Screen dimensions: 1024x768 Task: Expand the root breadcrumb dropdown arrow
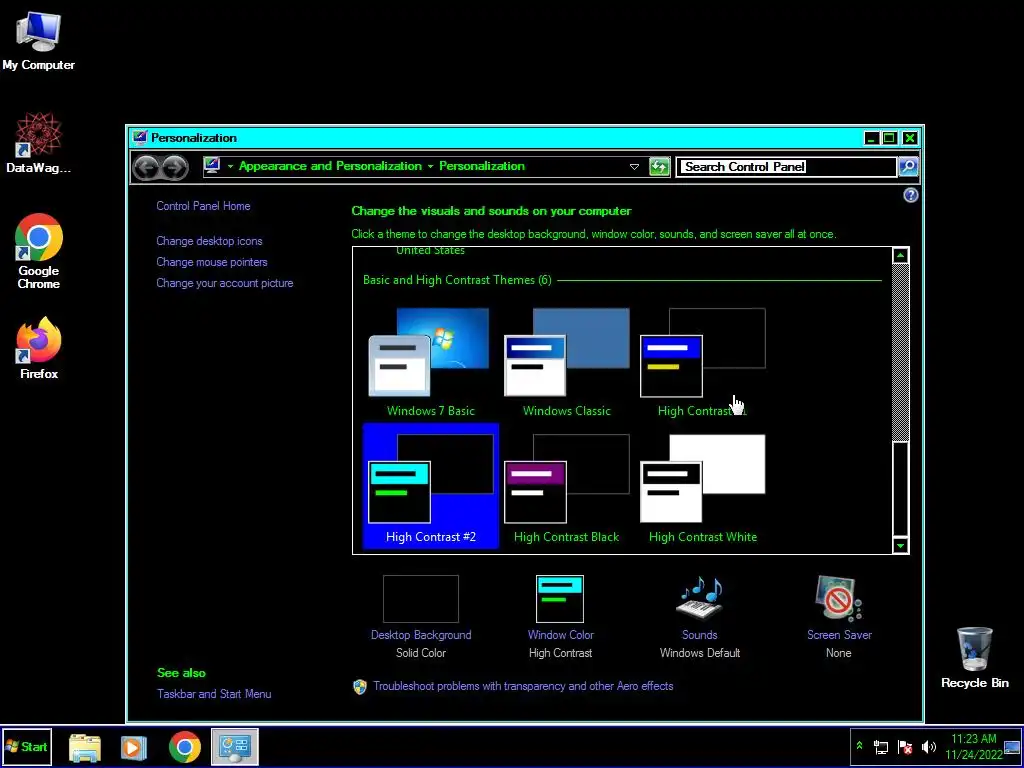point(230,167)
